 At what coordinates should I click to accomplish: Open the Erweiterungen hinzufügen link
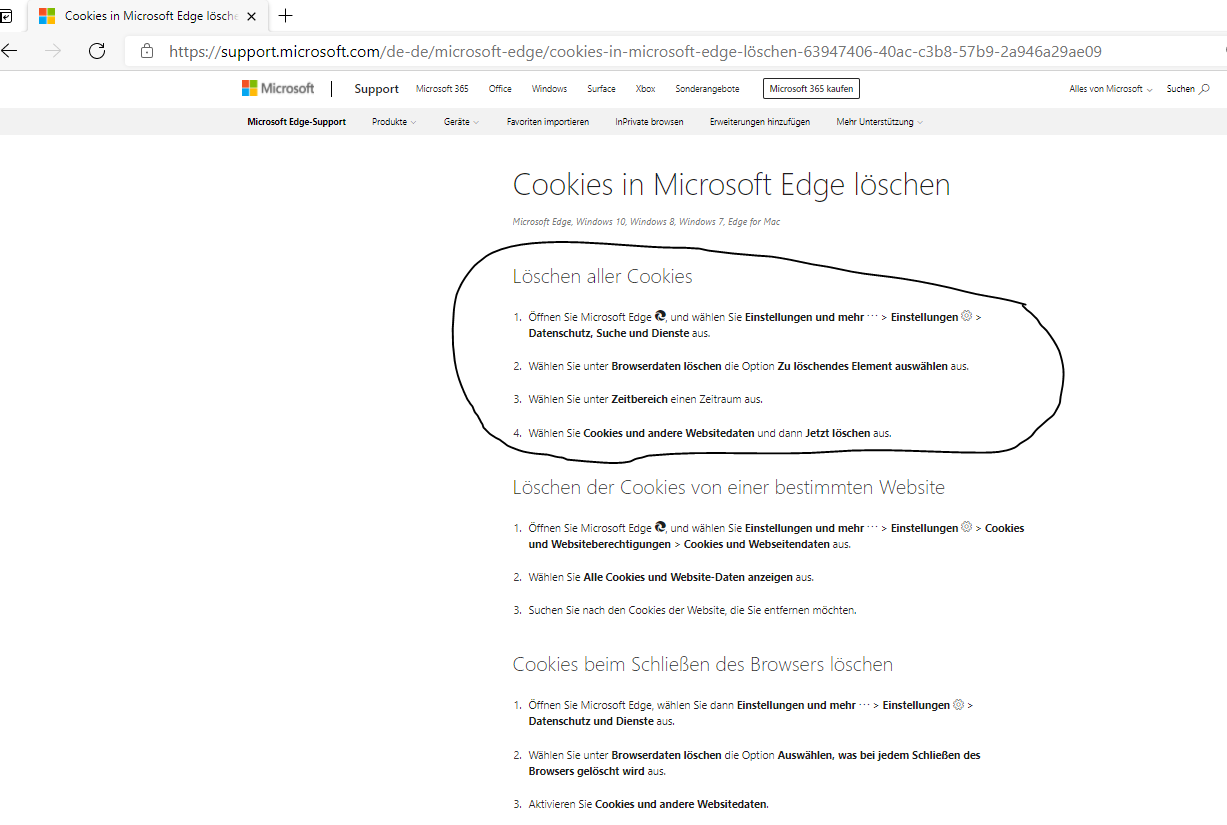point(760,122)
